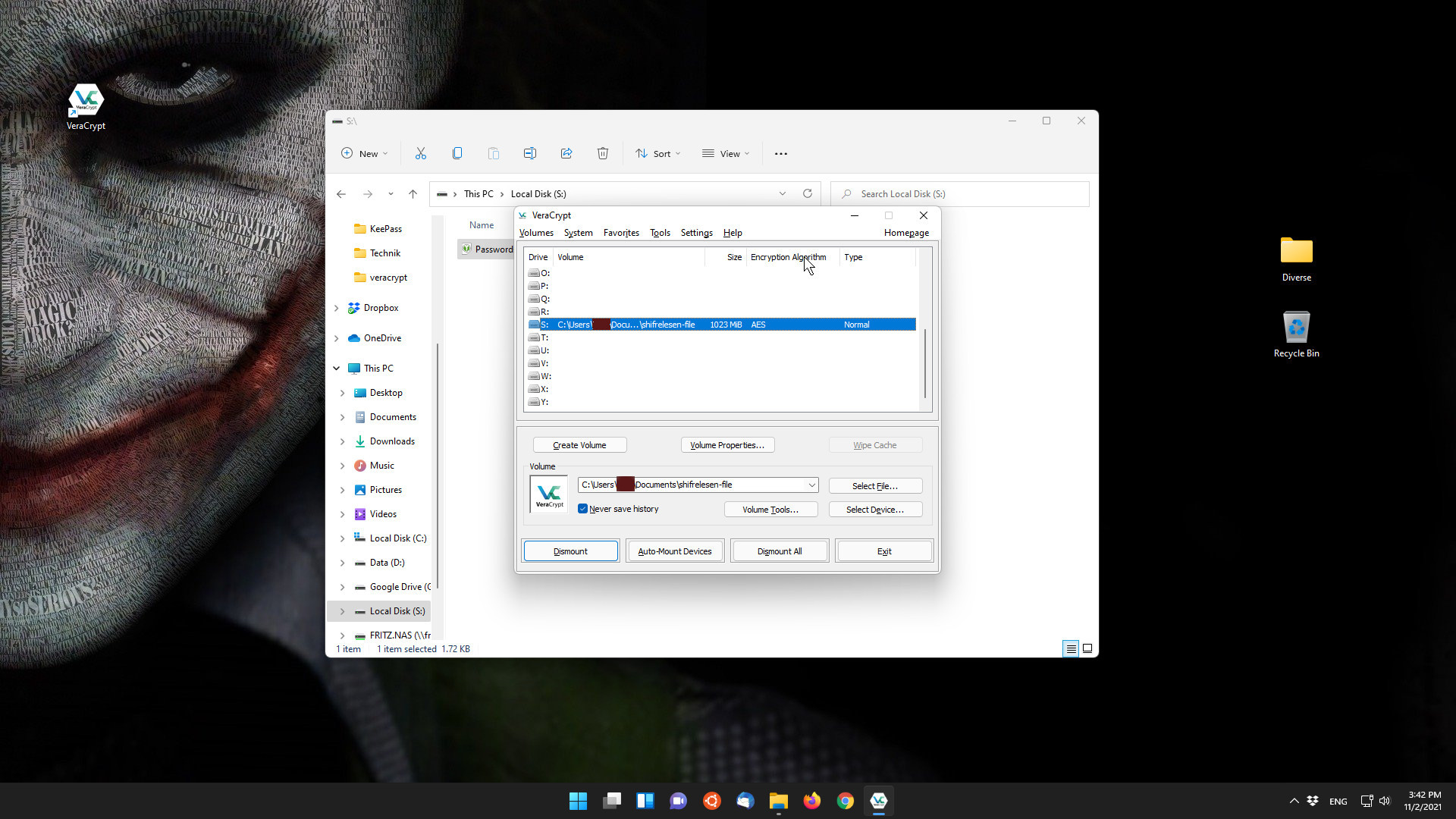Click the Create Volume button
This screenshot has width=1456, height=819.
579,445
